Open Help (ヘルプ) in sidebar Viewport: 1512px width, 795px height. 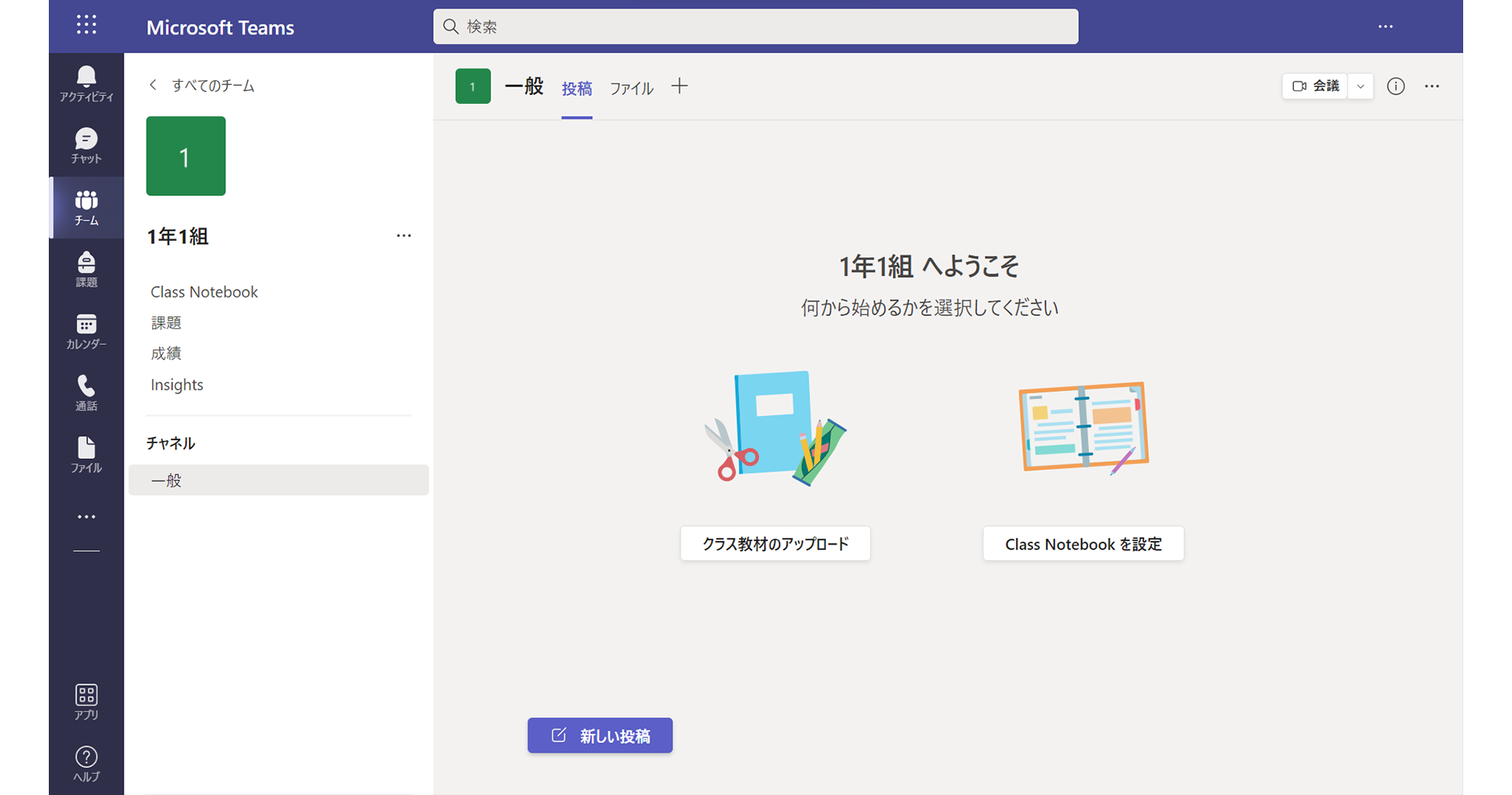(87, 764)
